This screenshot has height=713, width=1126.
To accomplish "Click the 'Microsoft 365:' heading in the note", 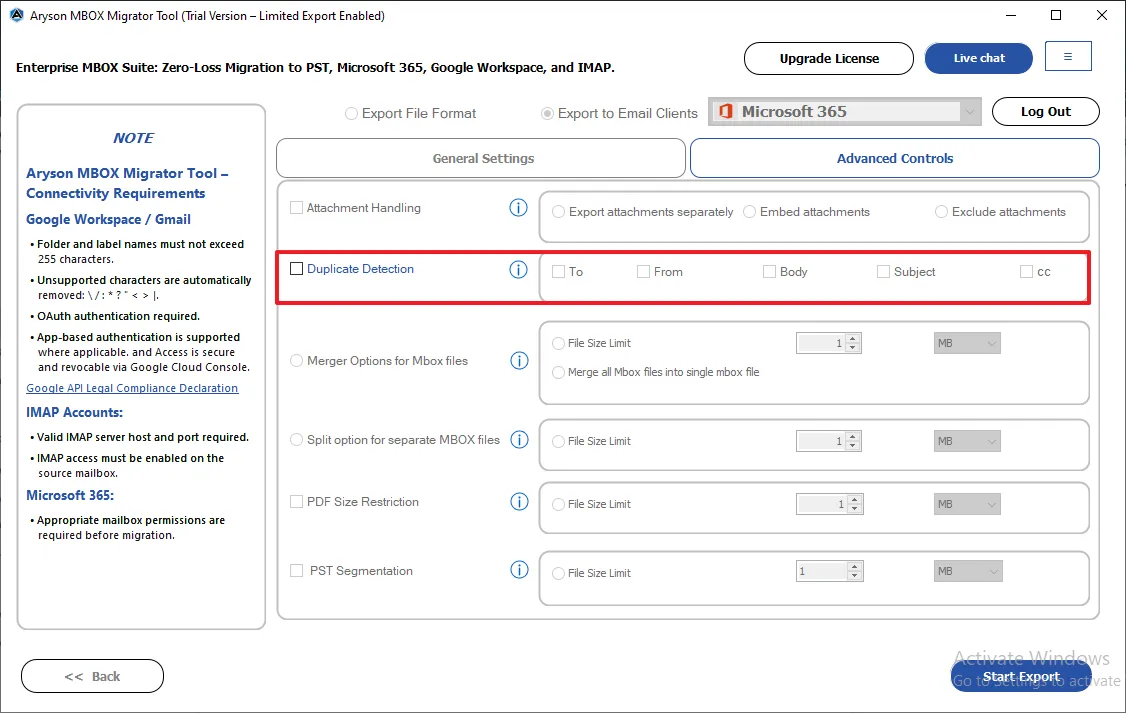I will point(70,495).
